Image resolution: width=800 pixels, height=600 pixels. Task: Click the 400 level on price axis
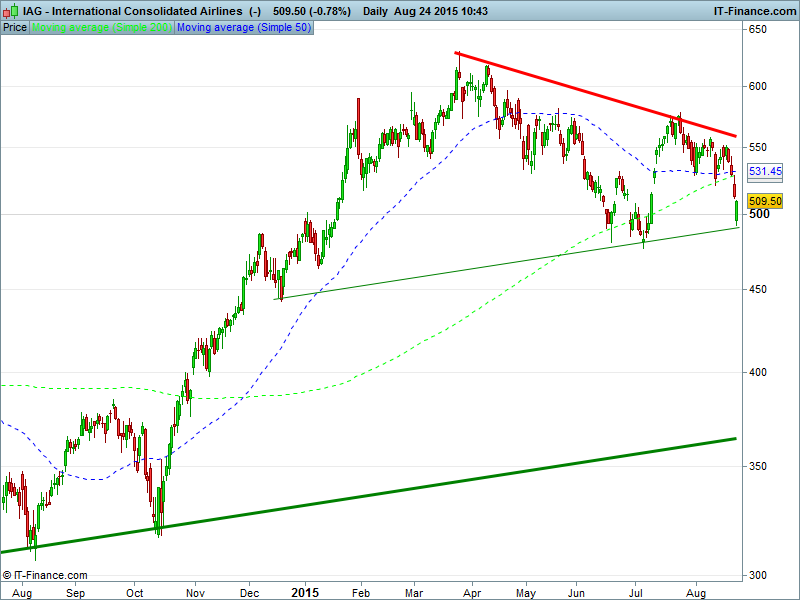pyautogui.click(x=759, y=373)
